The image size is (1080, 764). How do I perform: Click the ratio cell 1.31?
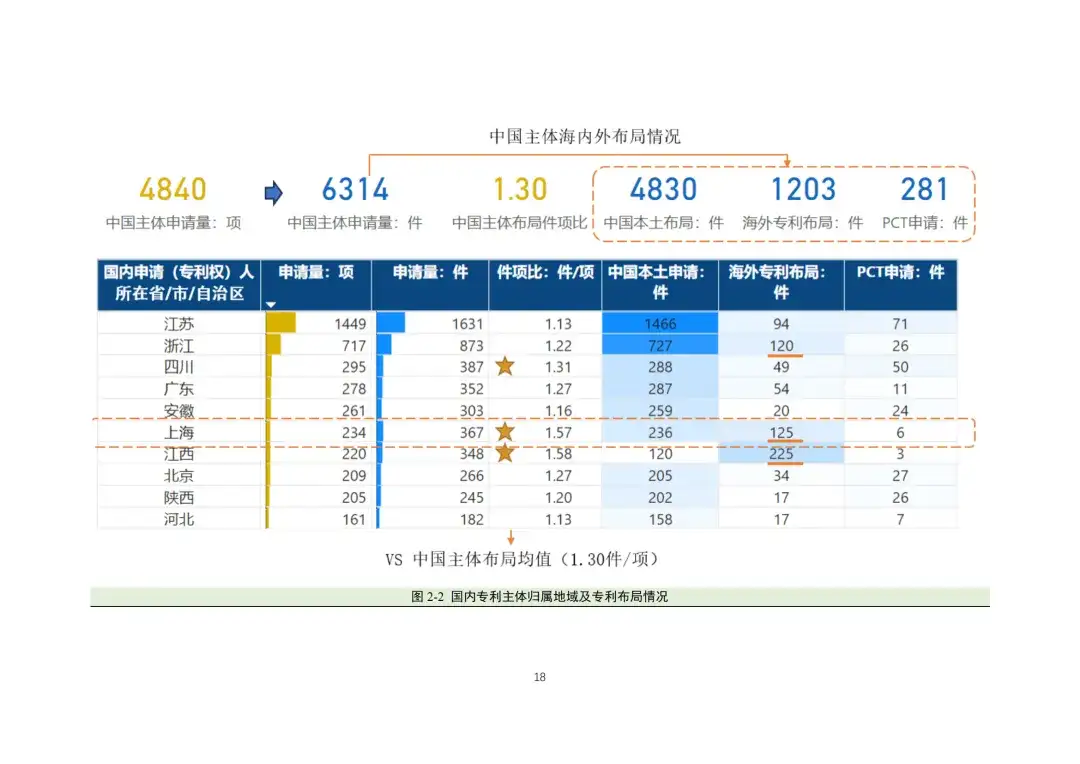[x=558, y=366]
